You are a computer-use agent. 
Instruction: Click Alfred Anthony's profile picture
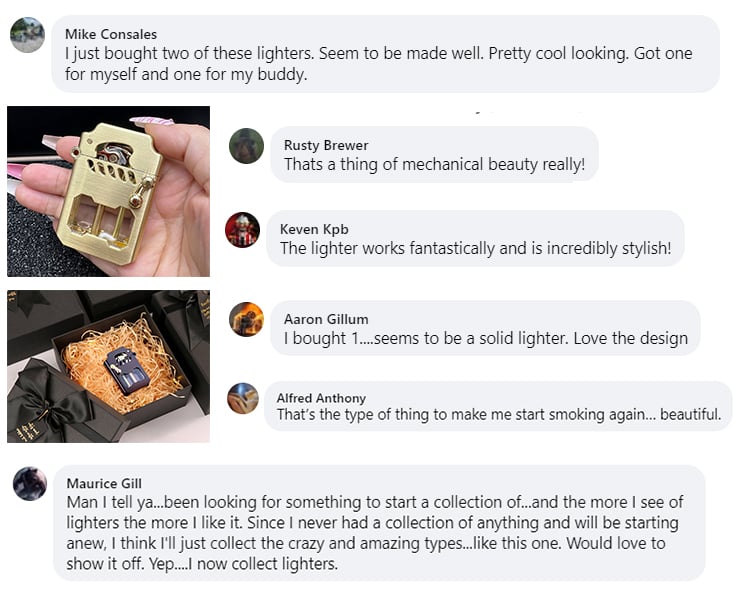coord(243,398)
